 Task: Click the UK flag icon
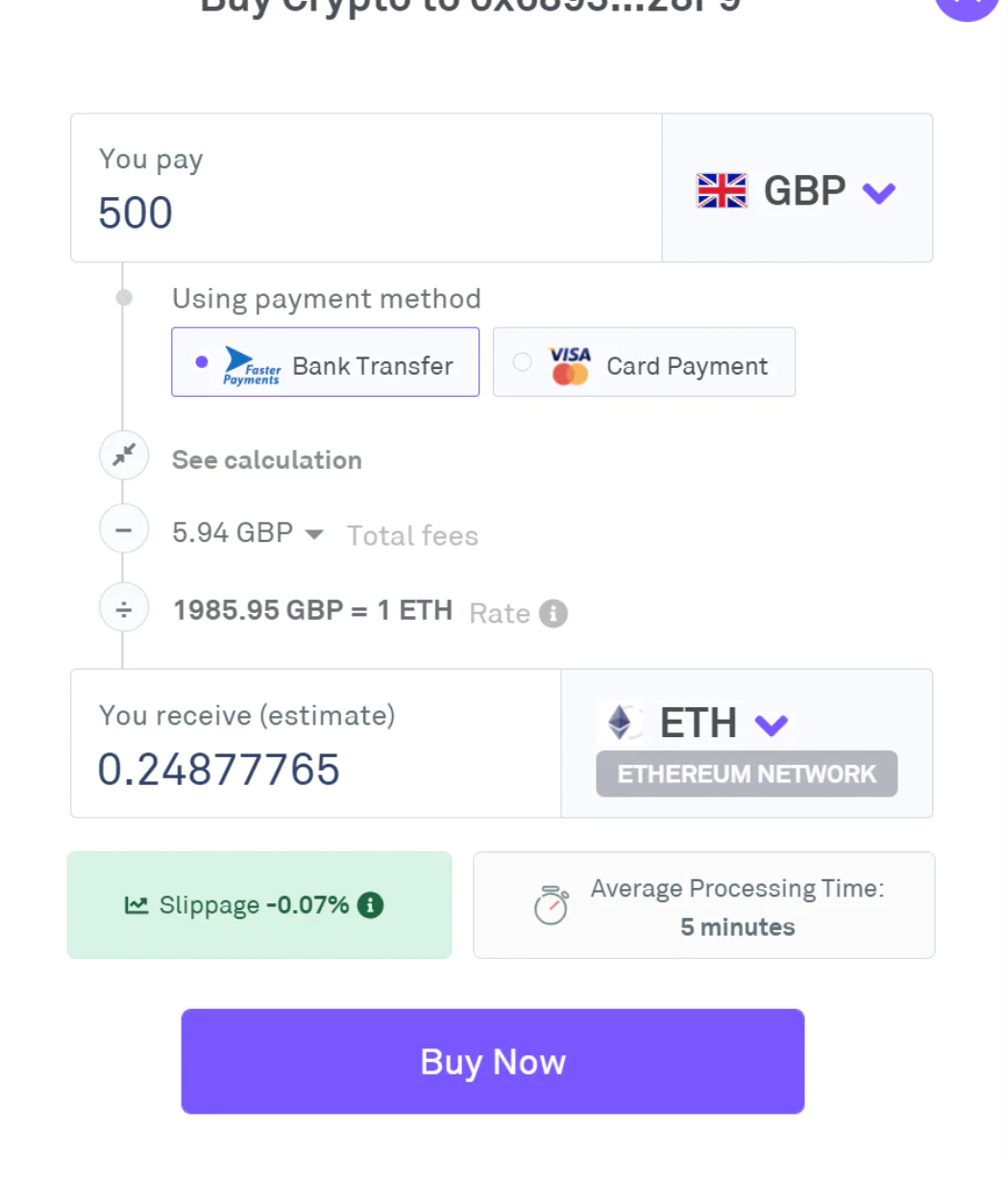pyautogui.click(x=722, y=190)
